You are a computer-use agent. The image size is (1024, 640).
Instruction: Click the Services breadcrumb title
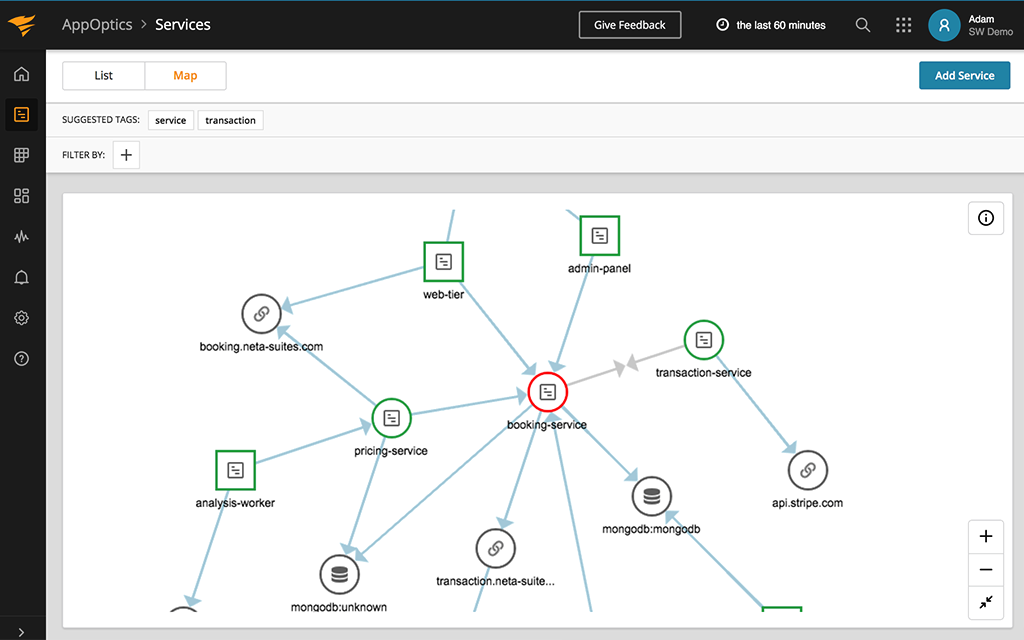(183, 25)
